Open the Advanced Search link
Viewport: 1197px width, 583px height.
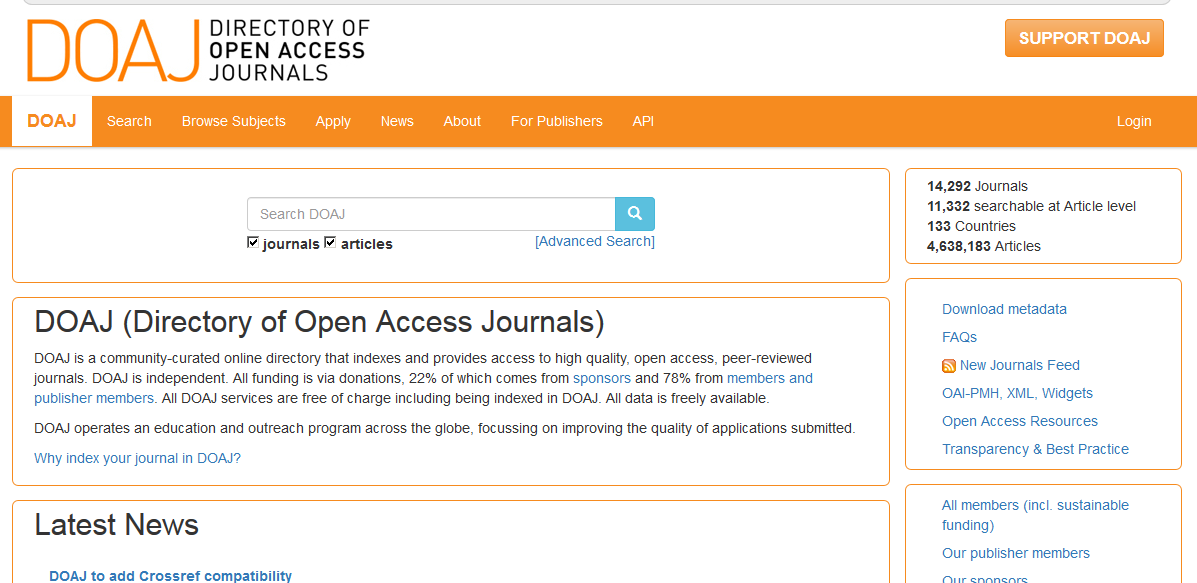pos(595,241)
